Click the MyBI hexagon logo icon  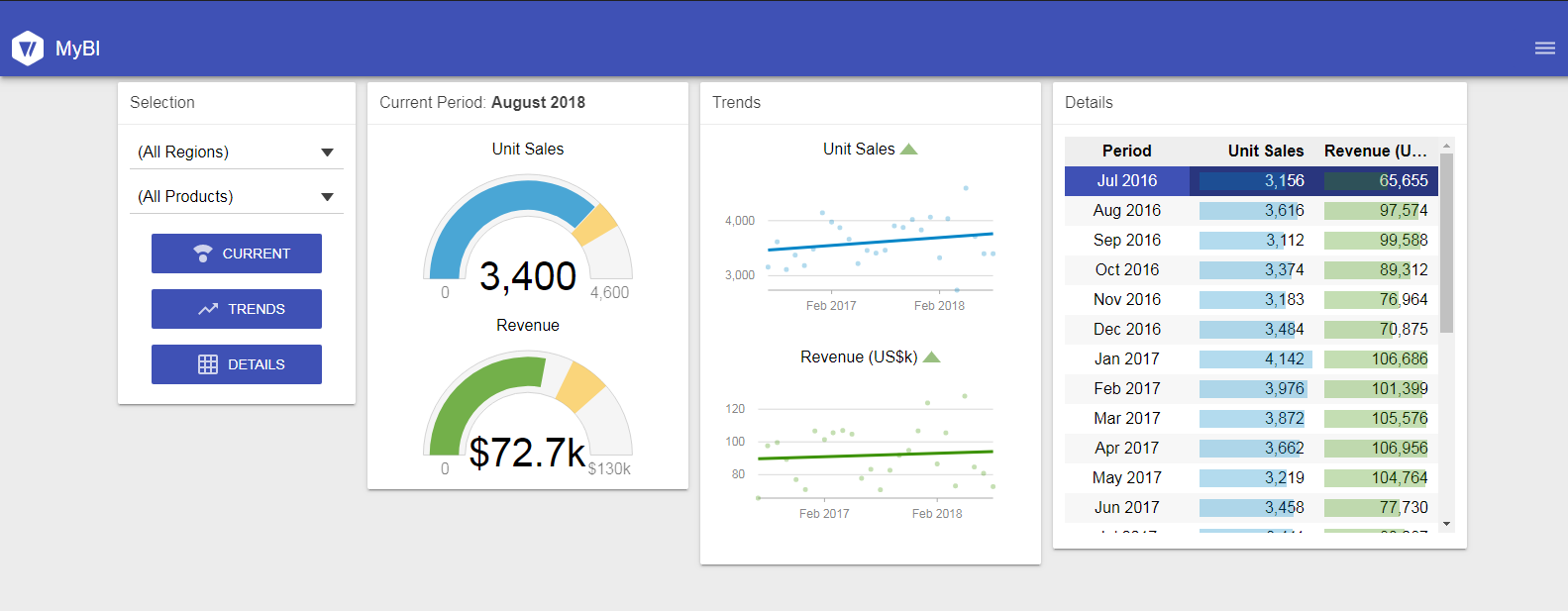point(28,49)
